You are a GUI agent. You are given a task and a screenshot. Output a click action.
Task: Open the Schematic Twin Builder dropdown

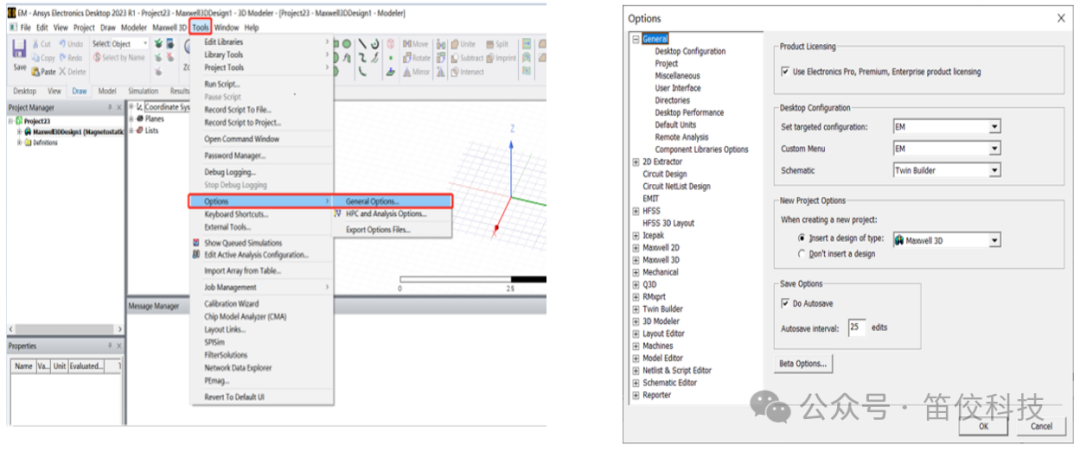coord(993,169)
